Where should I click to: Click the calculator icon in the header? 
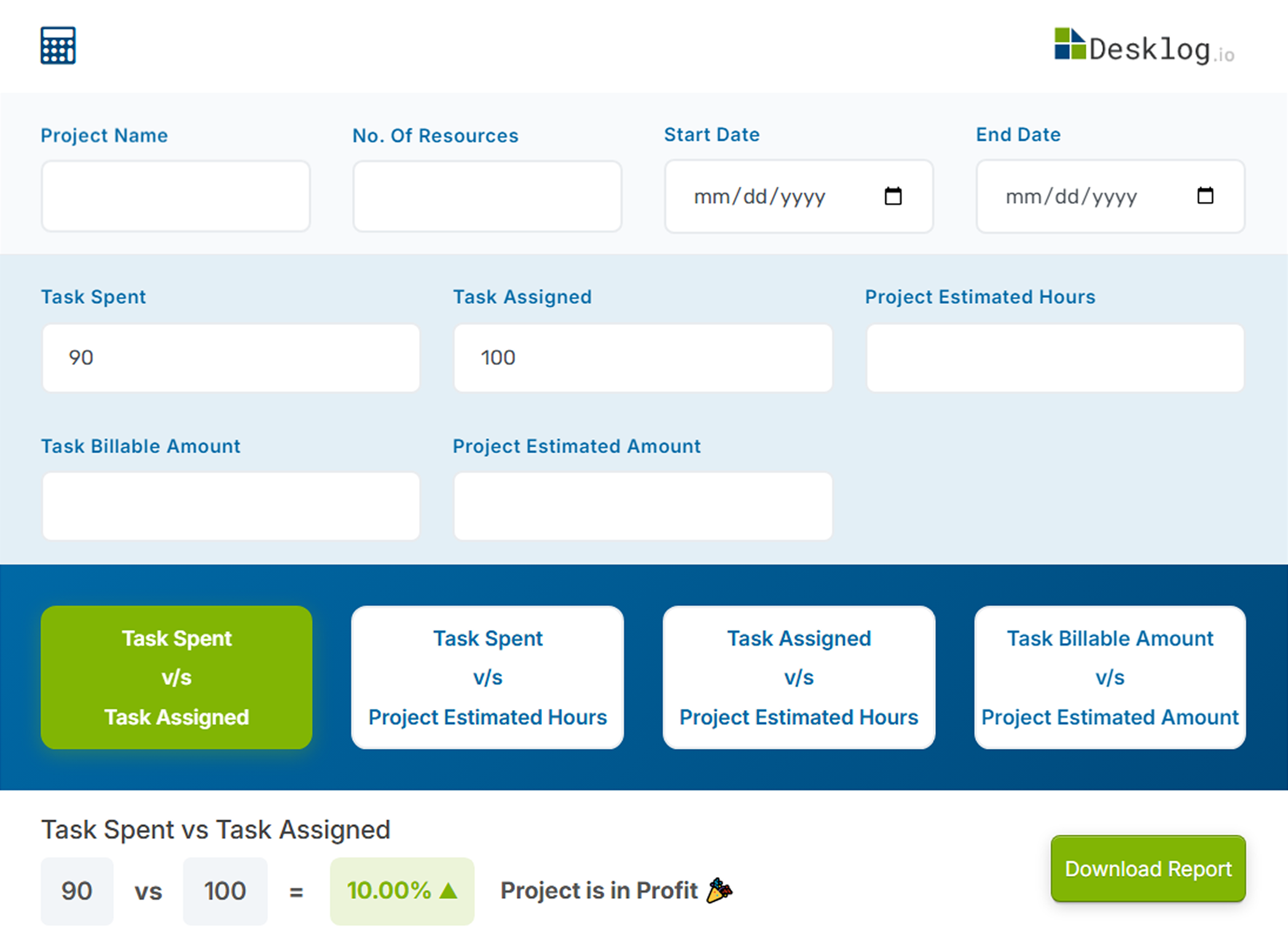[x=58, y=45]
